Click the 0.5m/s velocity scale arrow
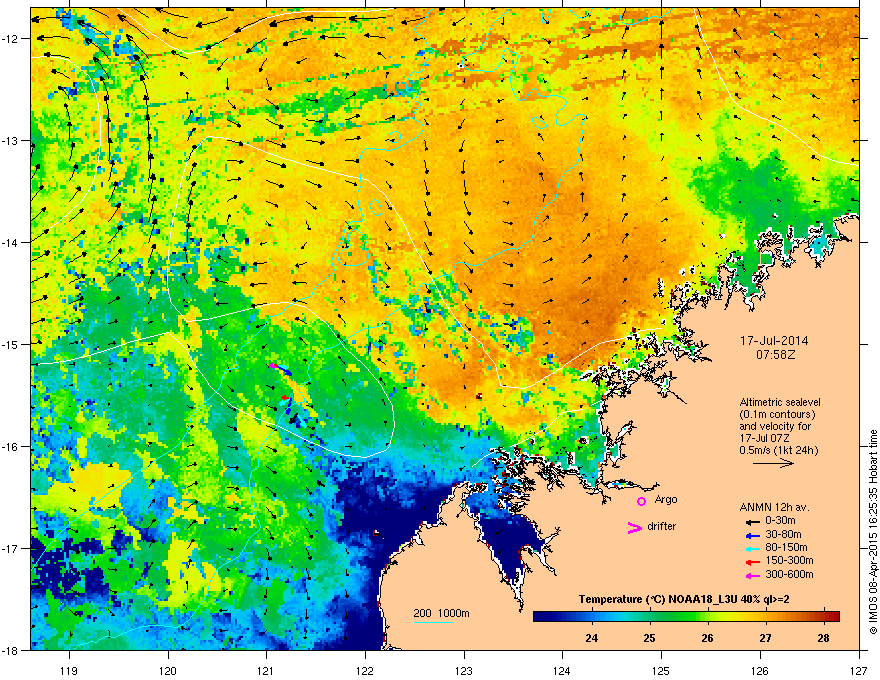Image resolution: width=880 pixels, height=680 pixels. coord(773,463)
